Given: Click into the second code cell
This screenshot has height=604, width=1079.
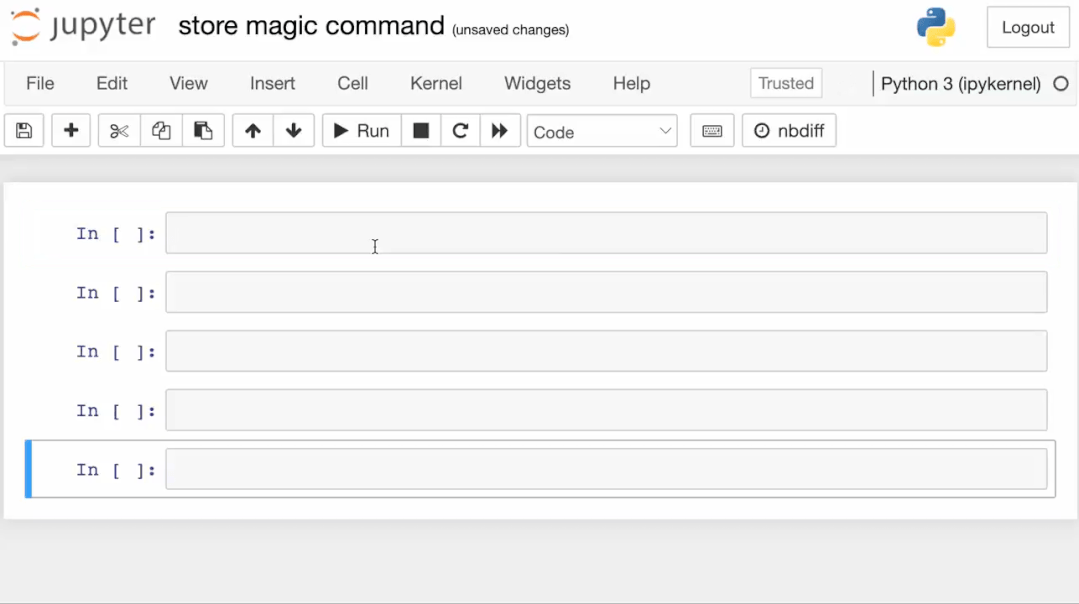Looking at the screenshot, I should [x=606, y=292].
